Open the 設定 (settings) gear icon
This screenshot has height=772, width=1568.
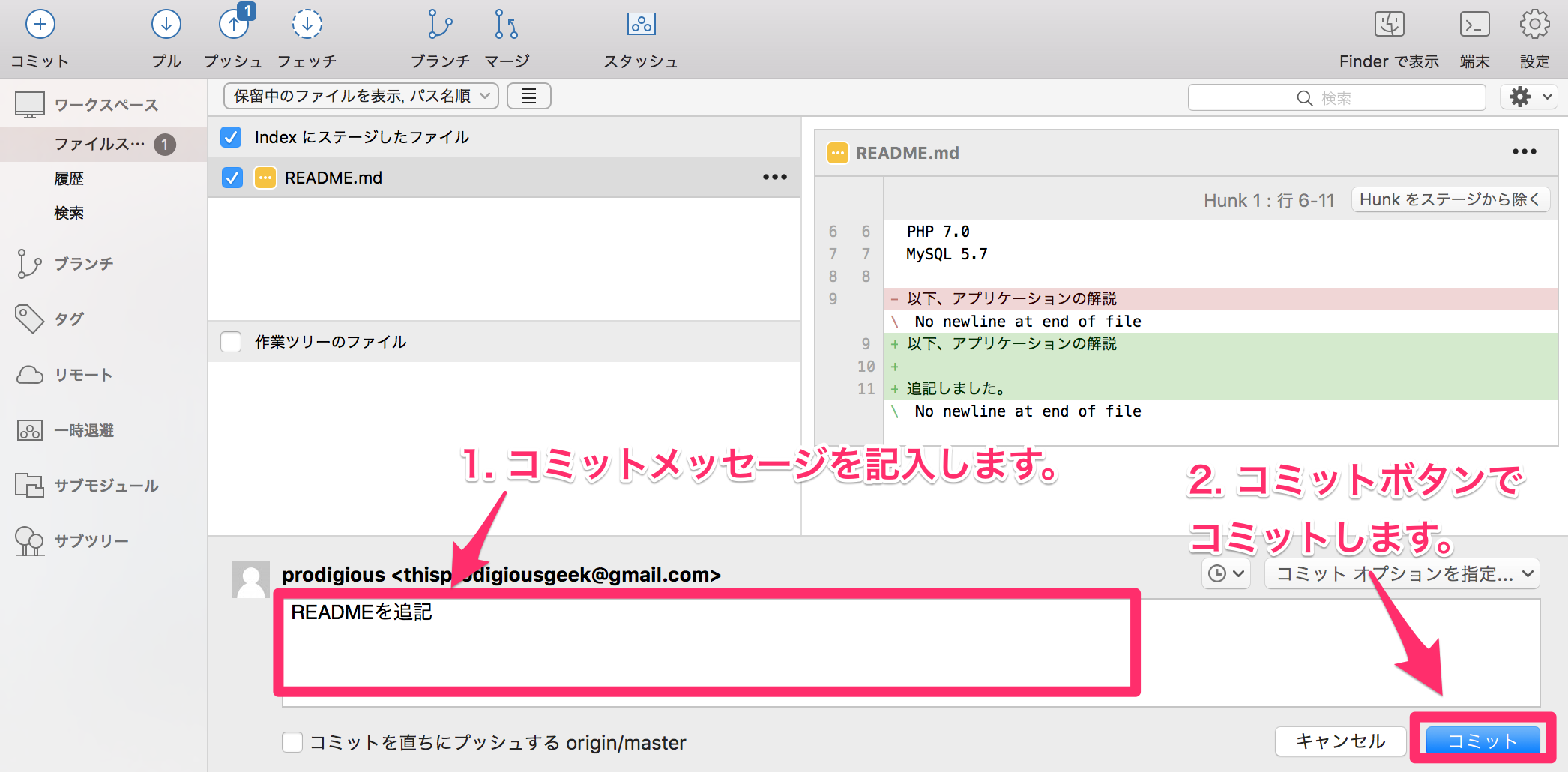(x=1534, y=25)
